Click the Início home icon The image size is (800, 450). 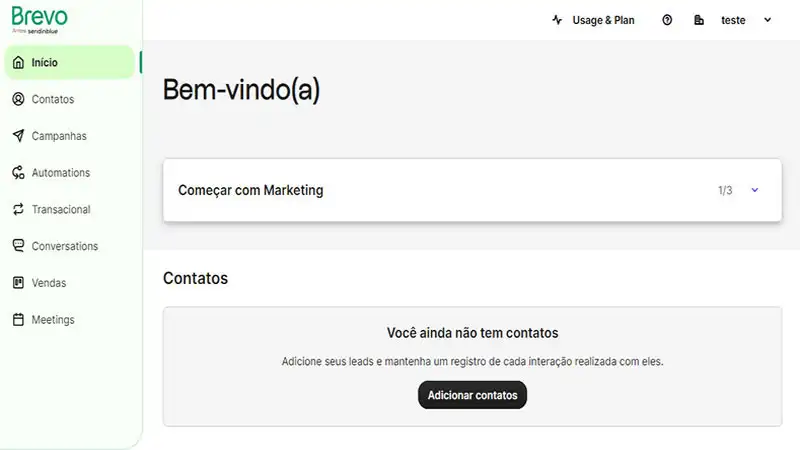pyautogui.click(x=18, y=63)
